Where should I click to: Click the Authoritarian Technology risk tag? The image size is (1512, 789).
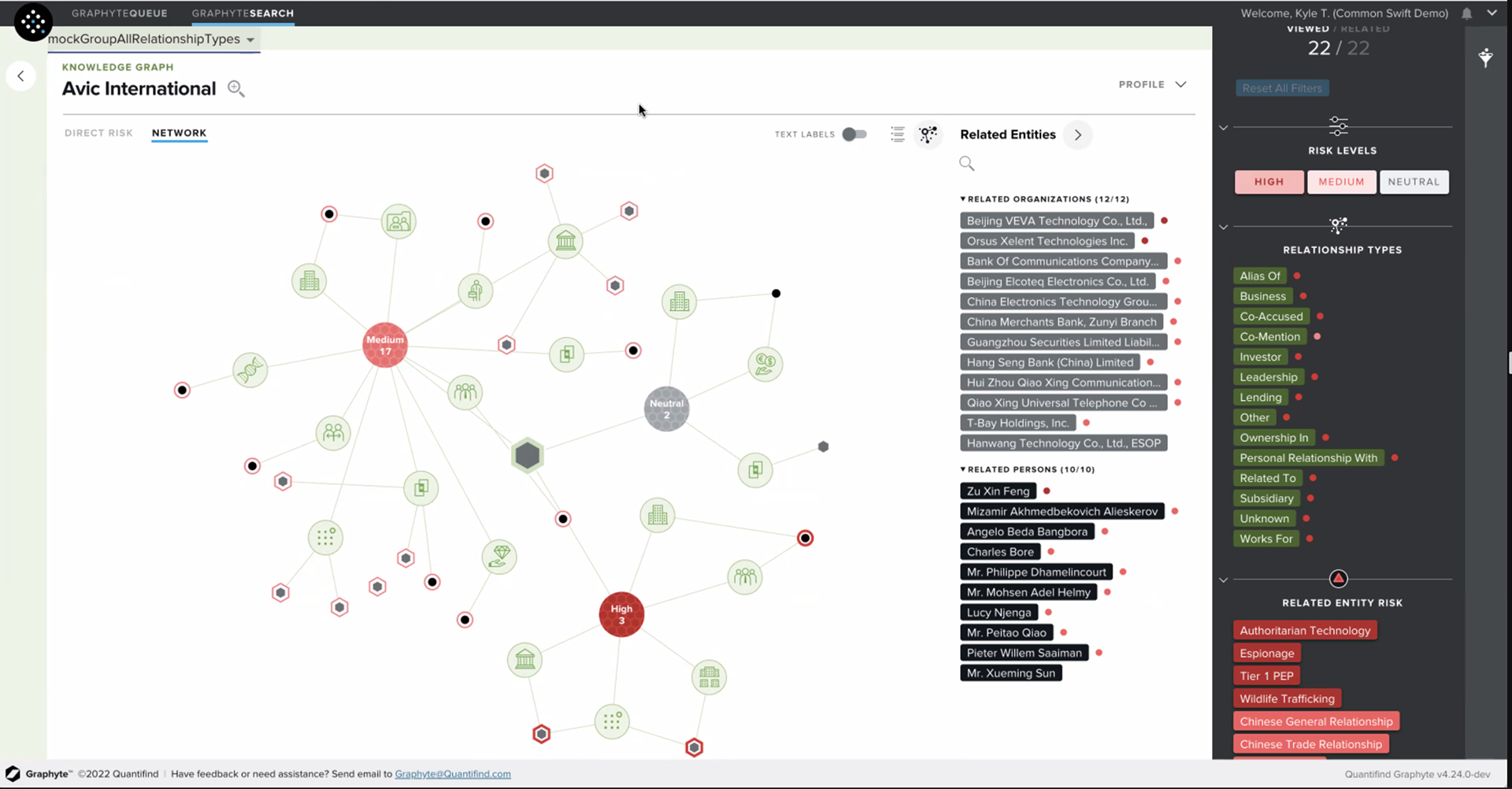(x=1305, y=631)
